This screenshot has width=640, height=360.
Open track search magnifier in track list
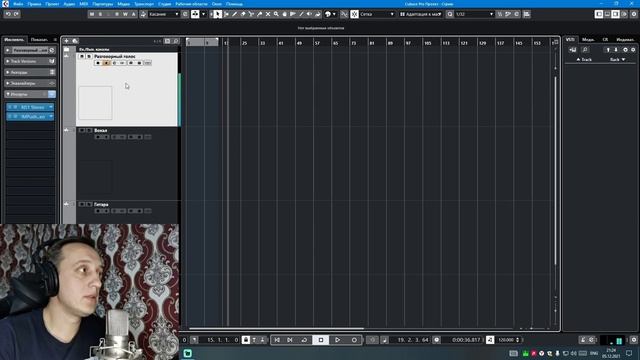(176, 41)
